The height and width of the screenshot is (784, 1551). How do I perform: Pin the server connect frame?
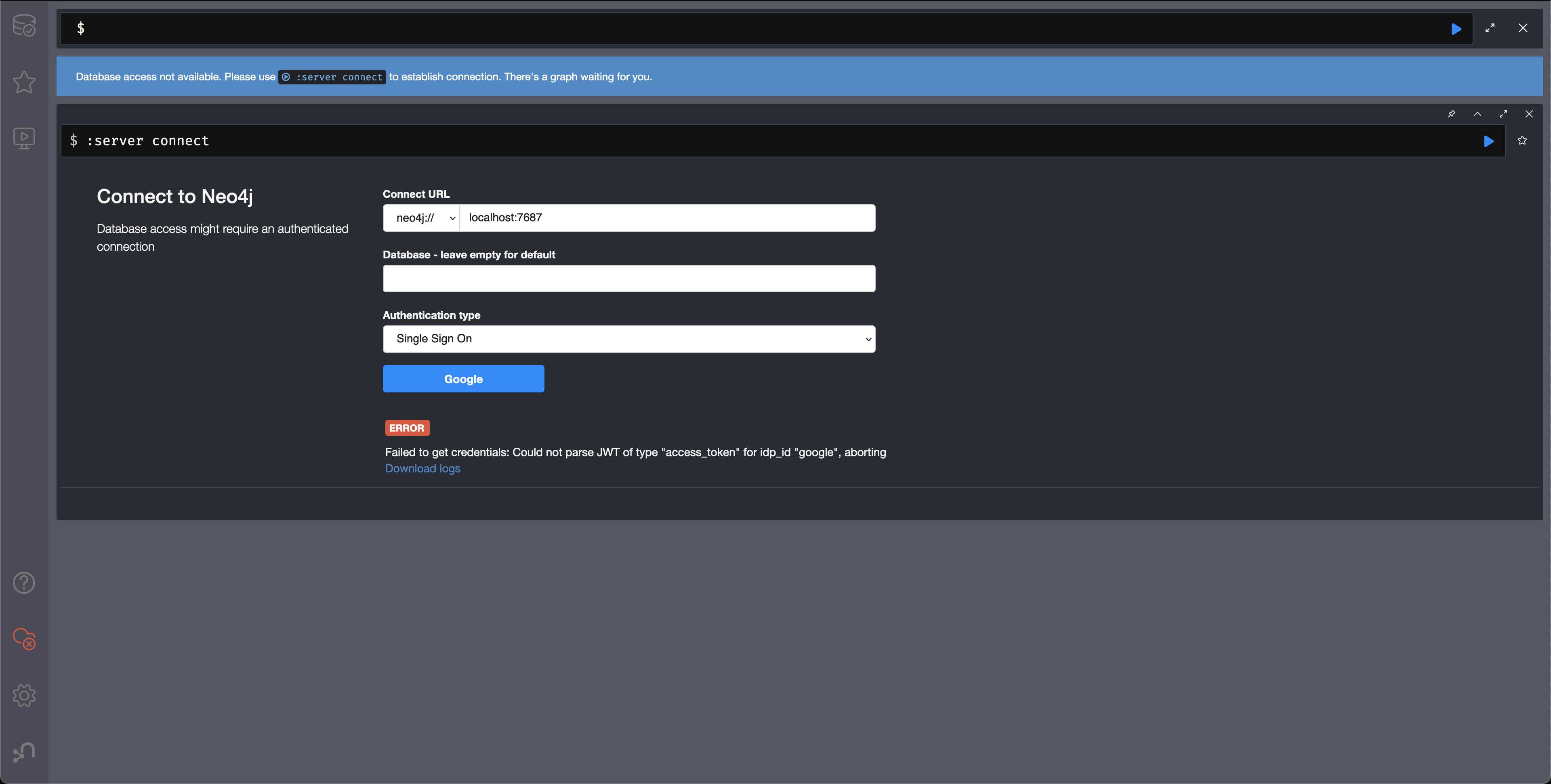(x=1452, y=114)
